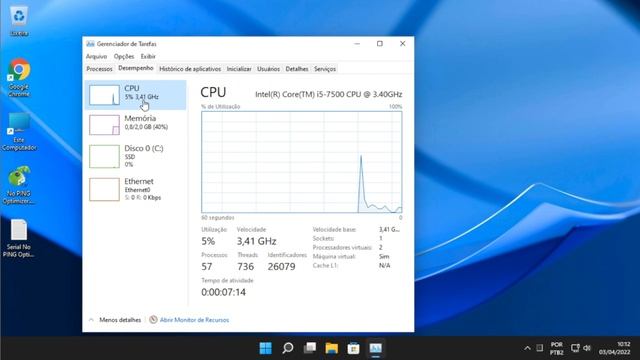Close the Gerenciador de Tarefas window
The height and width of the screenshot is (360, 640).
tap(402, 43)
